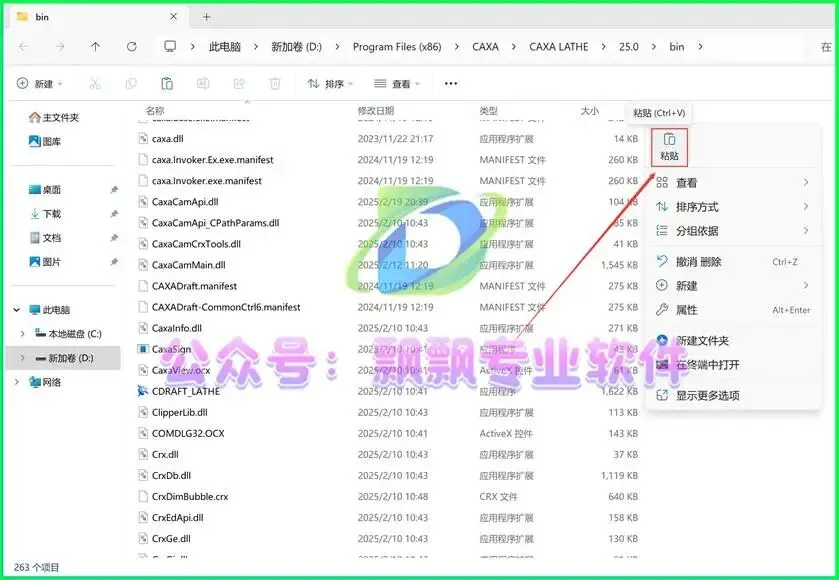This screenshot has height=580, width=839.
Task: Go back with the left arrow
Action: tap(24, 47)
